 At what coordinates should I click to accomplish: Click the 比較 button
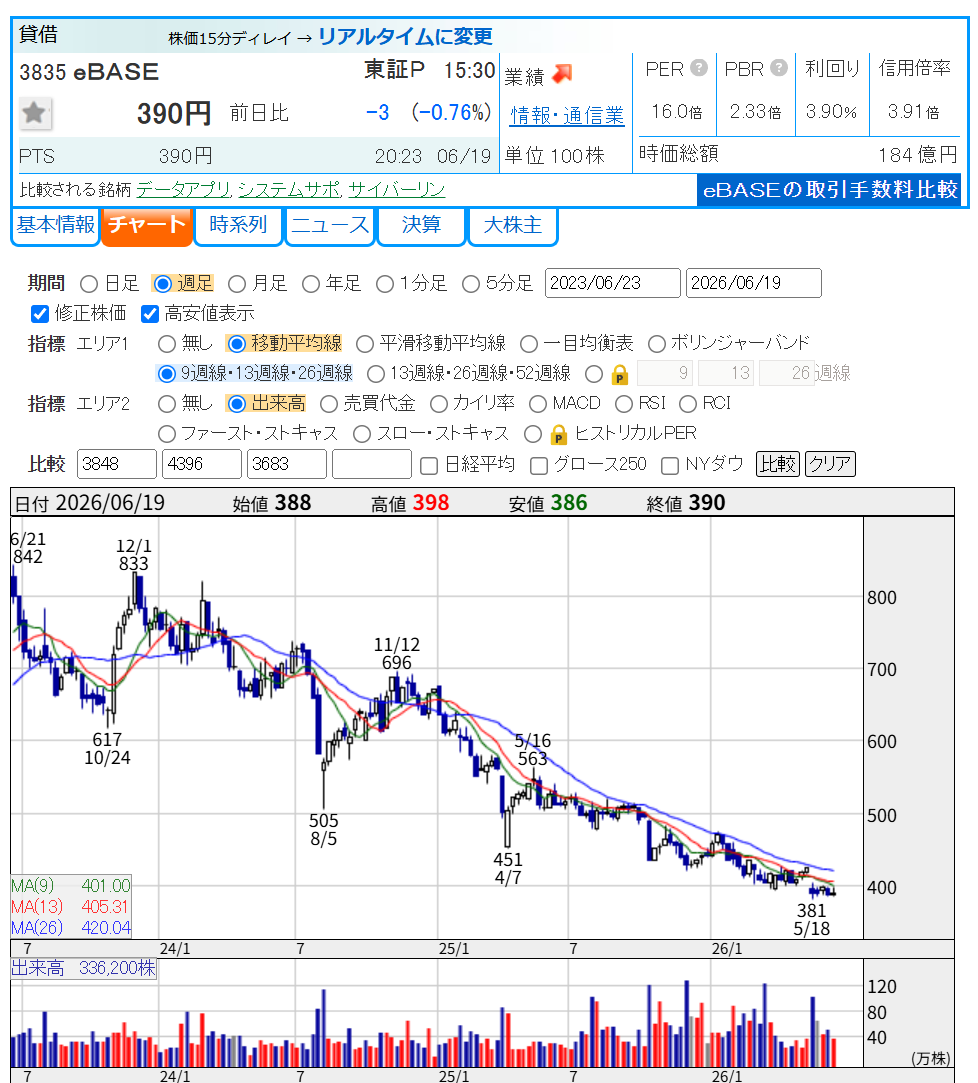pyautogui.click(x=778, y=464)
